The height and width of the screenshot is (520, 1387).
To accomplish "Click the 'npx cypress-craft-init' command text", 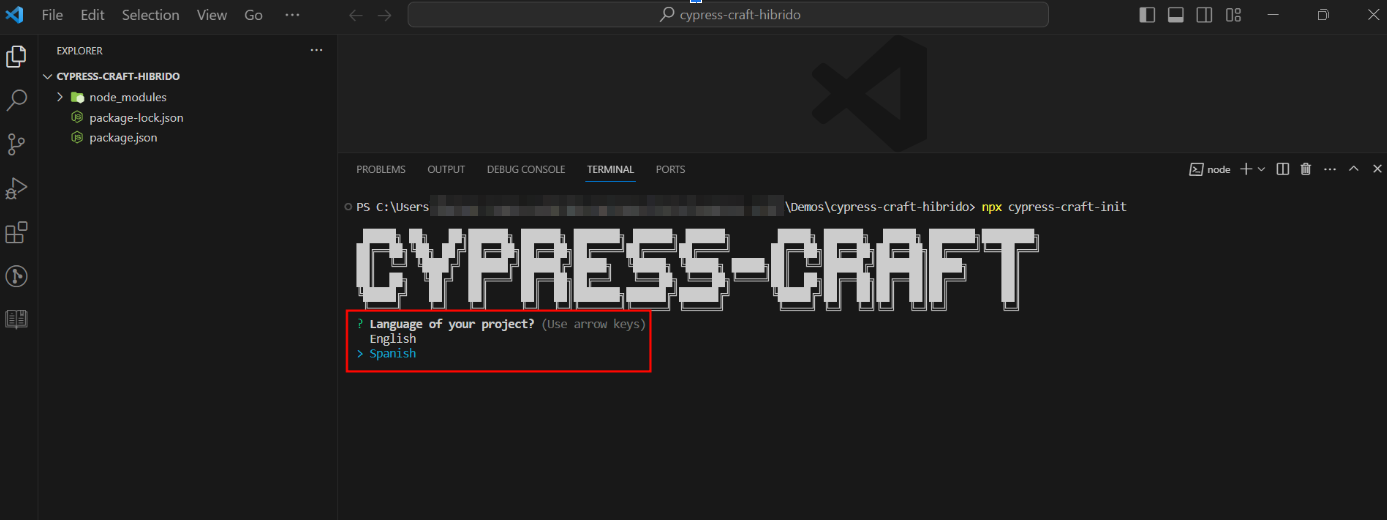I will [x=1054, y=207].
